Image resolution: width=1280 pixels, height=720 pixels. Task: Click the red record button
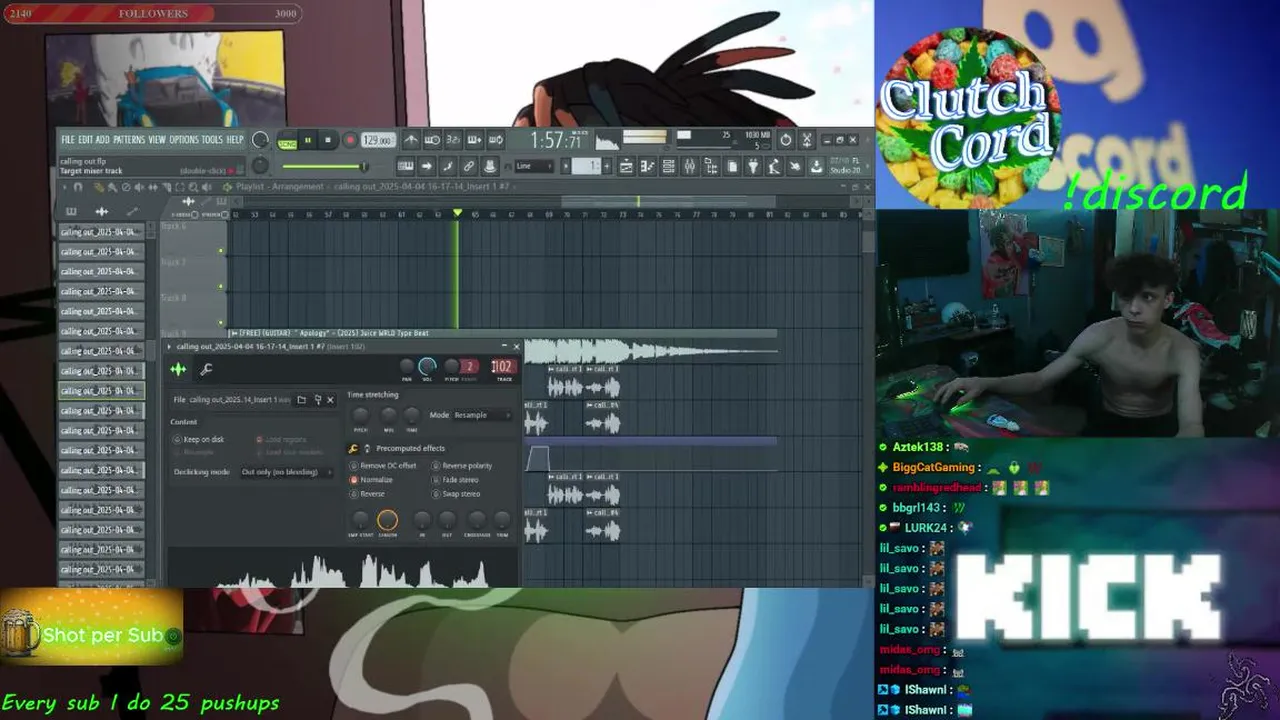pos(350,141)
